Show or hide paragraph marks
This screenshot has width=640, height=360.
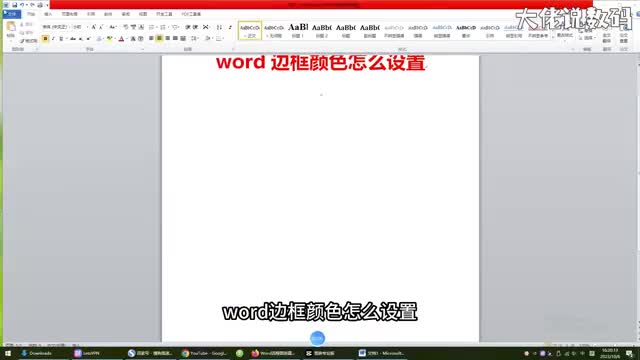(230, 27)
